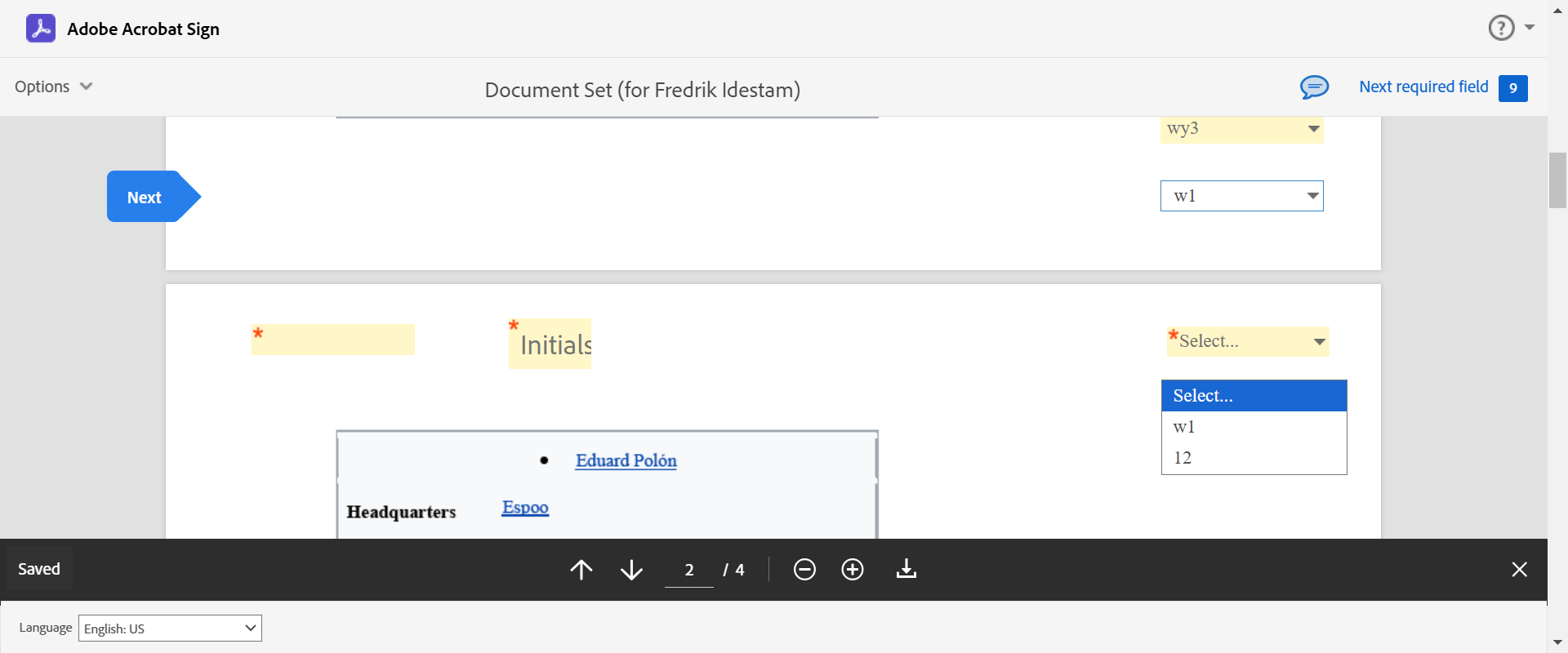The image size is (1568, 653).
Task: Expand the Options menu
Action: click(54, 87)
